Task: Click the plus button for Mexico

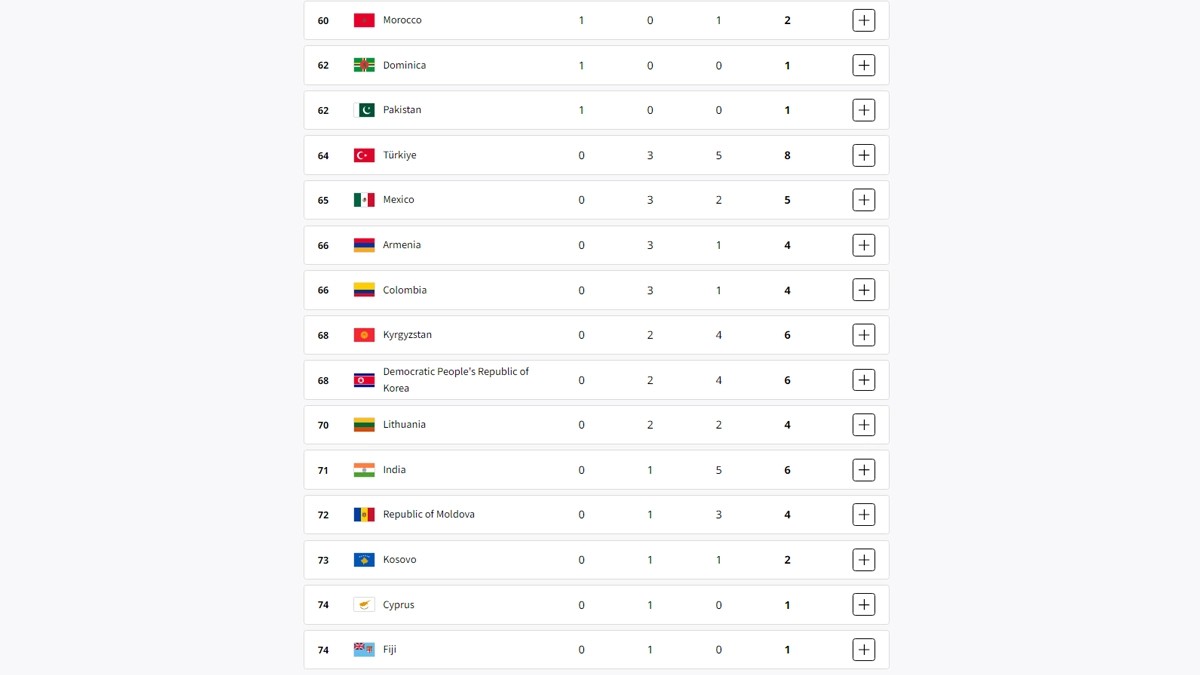Action: [863, 200]
